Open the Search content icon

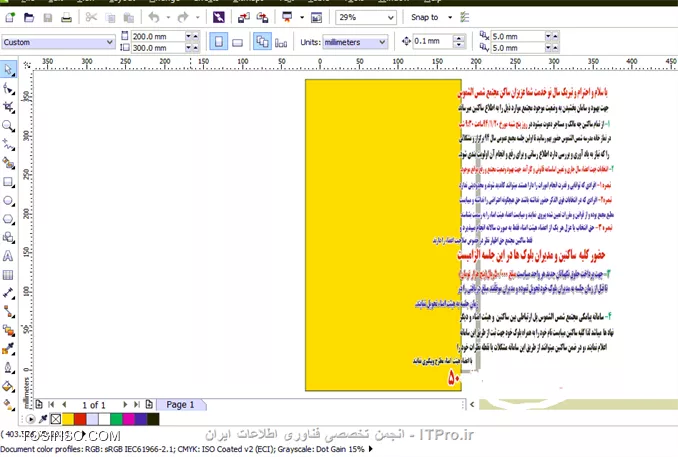point(219,17)
